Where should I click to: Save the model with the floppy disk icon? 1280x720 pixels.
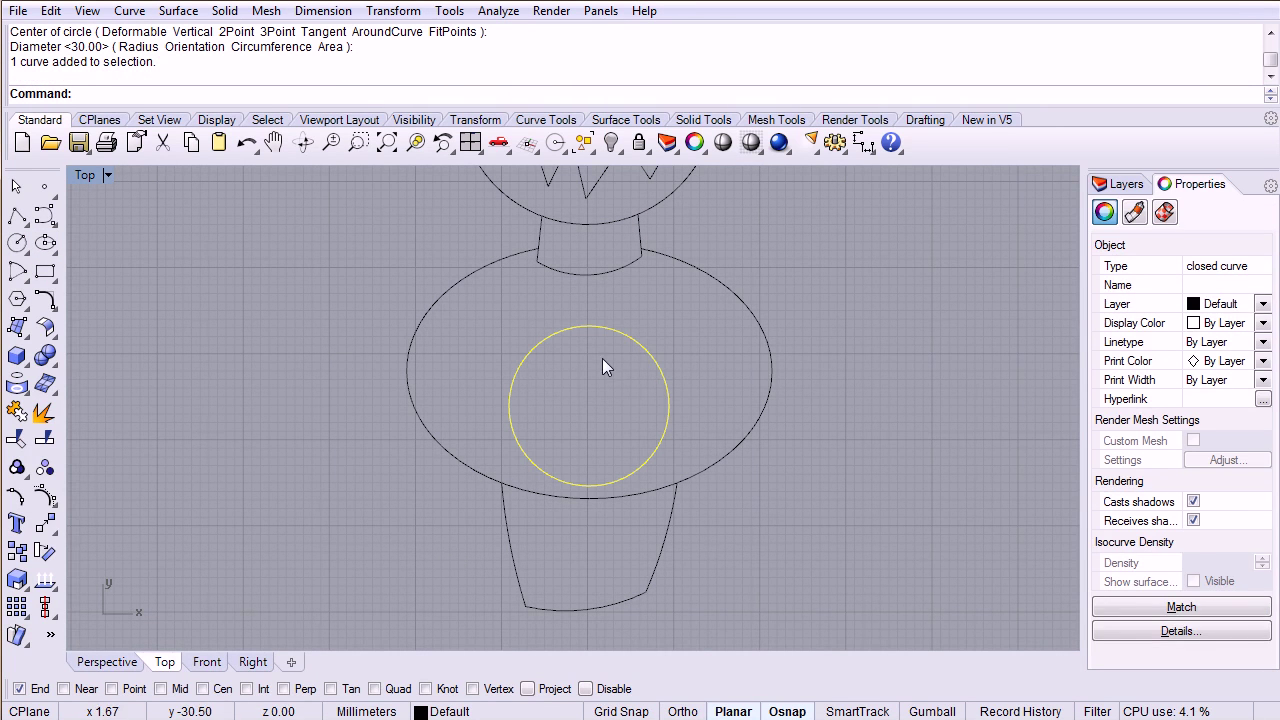[78, 143]
